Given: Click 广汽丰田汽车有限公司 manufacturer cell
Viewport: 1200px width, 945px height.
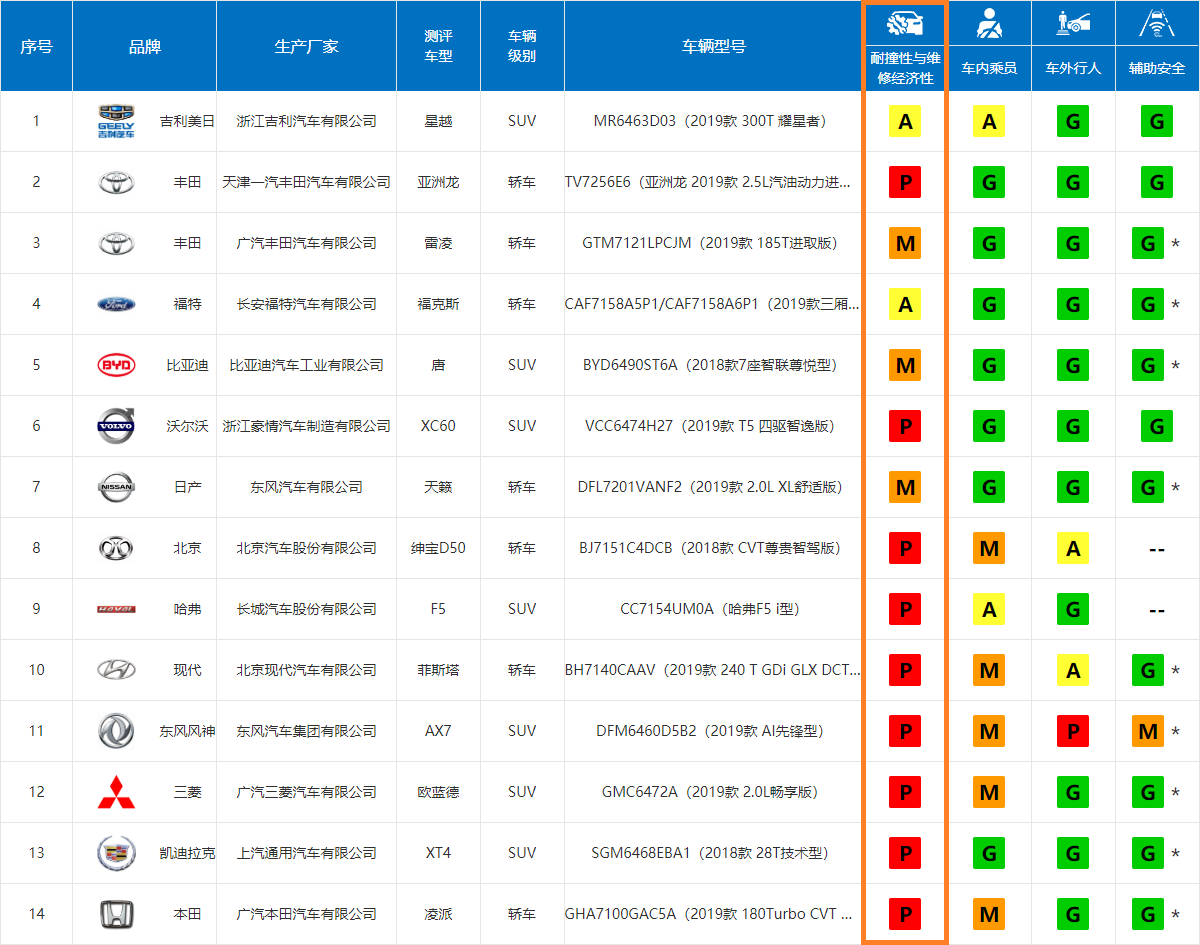Looking at the screenshot, I should pos(306,243).
